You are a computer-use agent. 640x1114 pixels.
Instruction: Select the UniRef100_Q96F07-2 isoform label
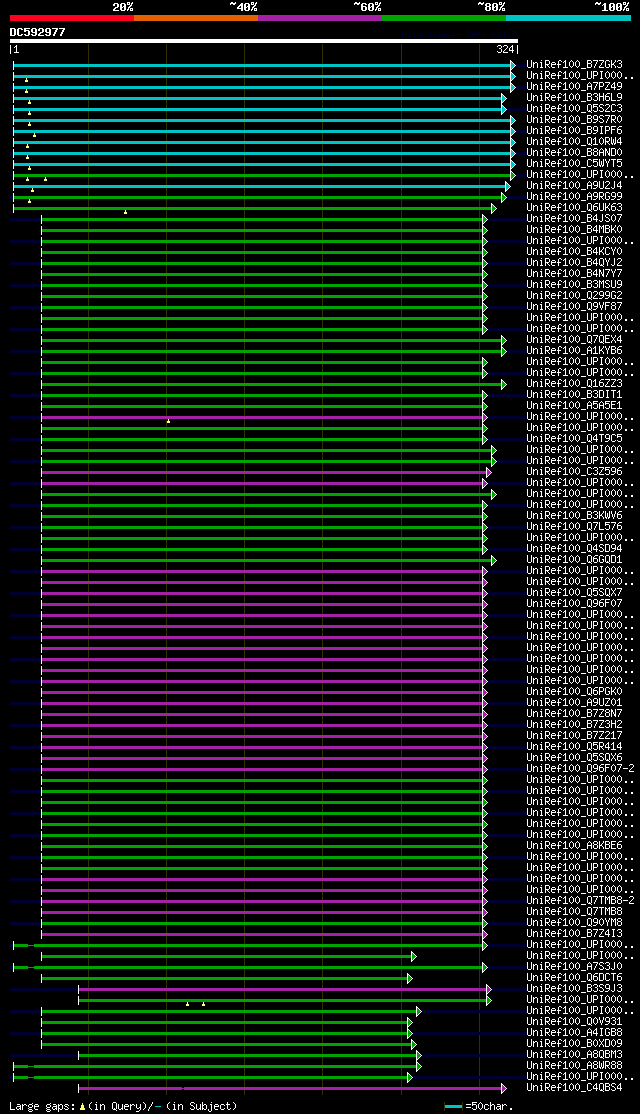[580, 769]
